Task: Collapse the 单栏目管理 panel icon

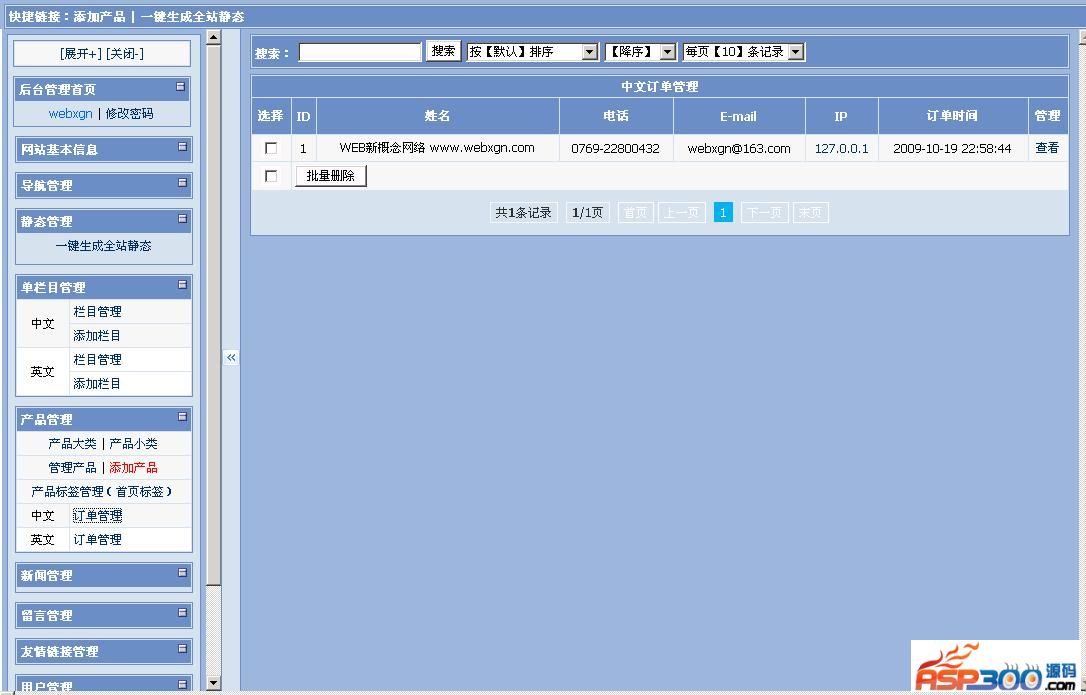Action: point(182,284)
